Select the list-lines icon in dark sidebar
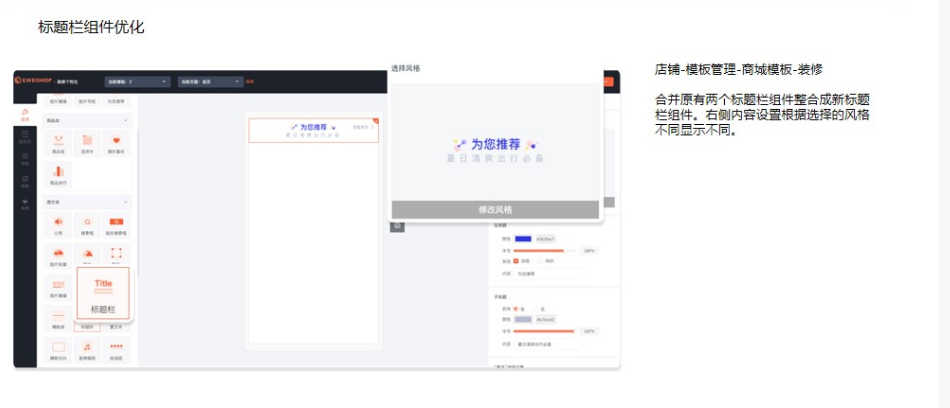The height and width of the screenshot is (408, 950). (25, 181)
